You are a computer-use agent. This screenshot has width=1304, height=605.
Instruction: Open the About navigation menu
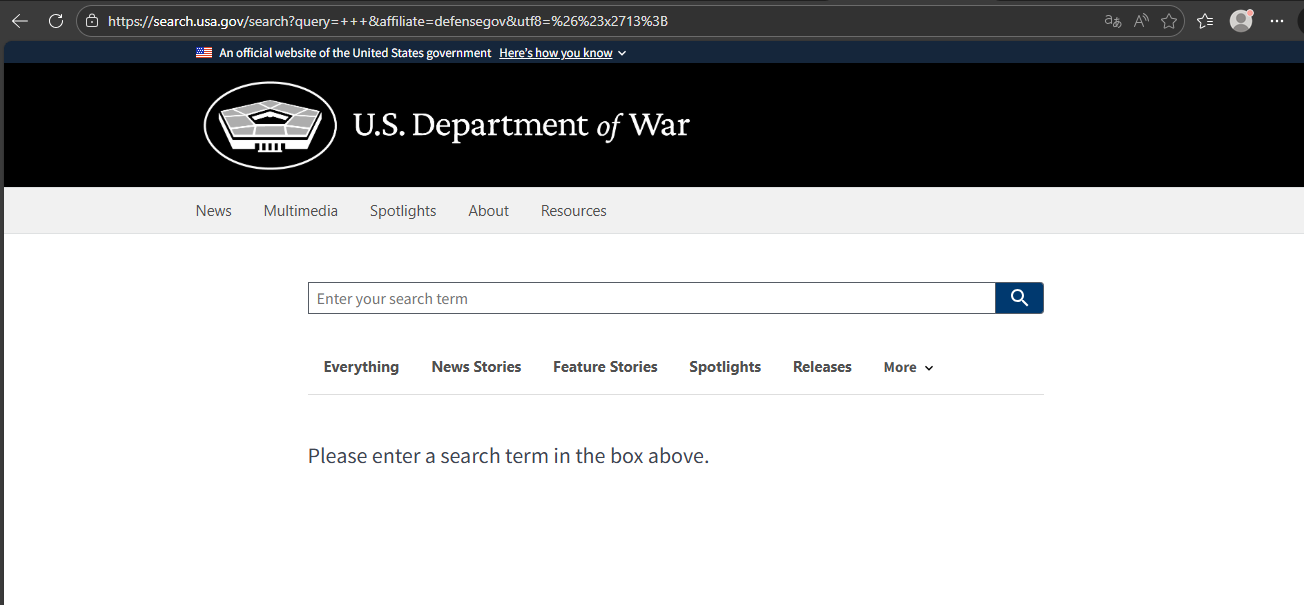pyautogui.click(x=489, y=211)
